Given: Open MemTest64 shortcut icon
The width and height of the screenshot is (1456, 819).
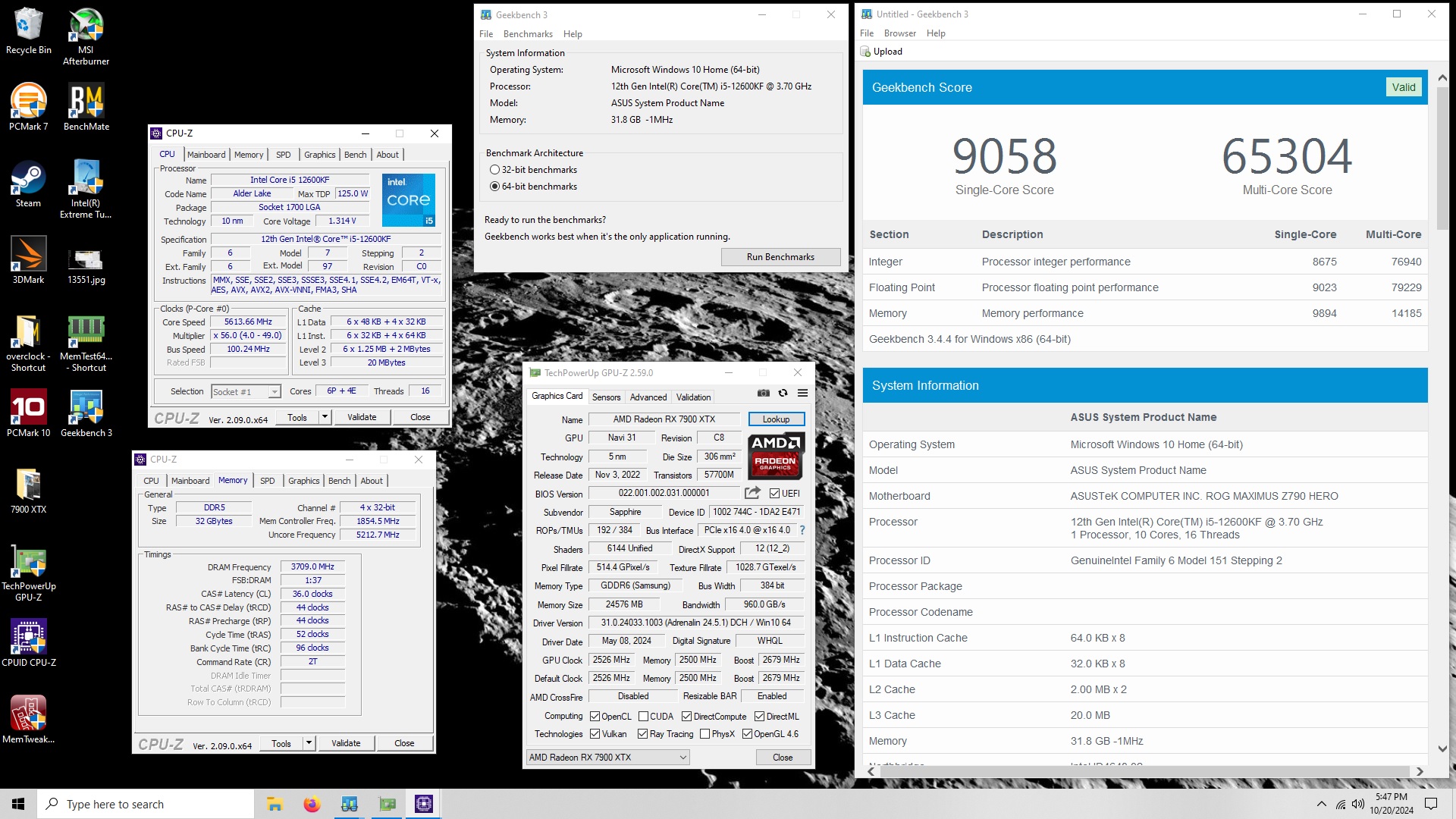Looking at the screenshot, I should tap(86, 342).
